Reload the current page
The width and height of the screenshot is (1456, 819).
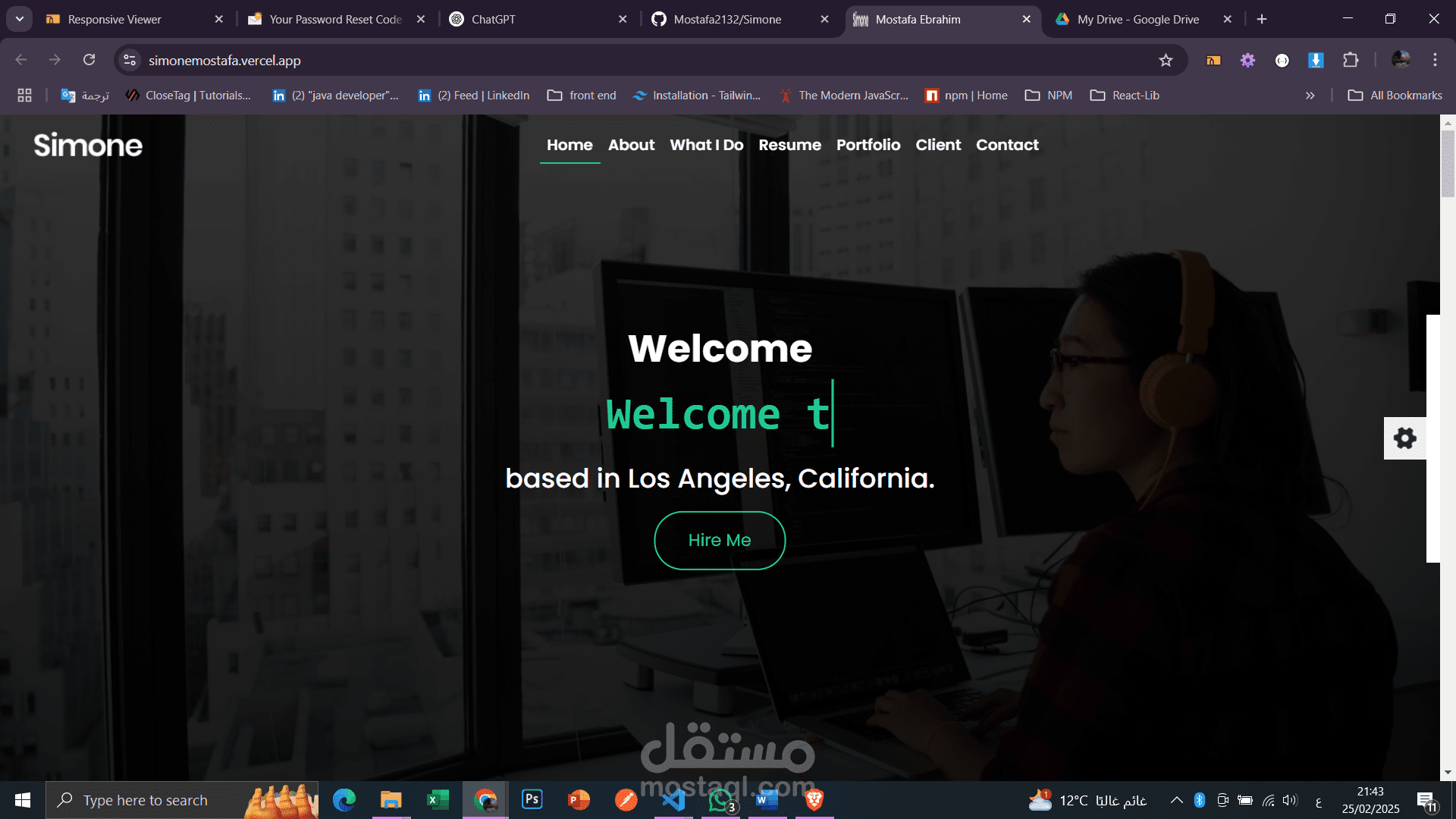[89, 60]
